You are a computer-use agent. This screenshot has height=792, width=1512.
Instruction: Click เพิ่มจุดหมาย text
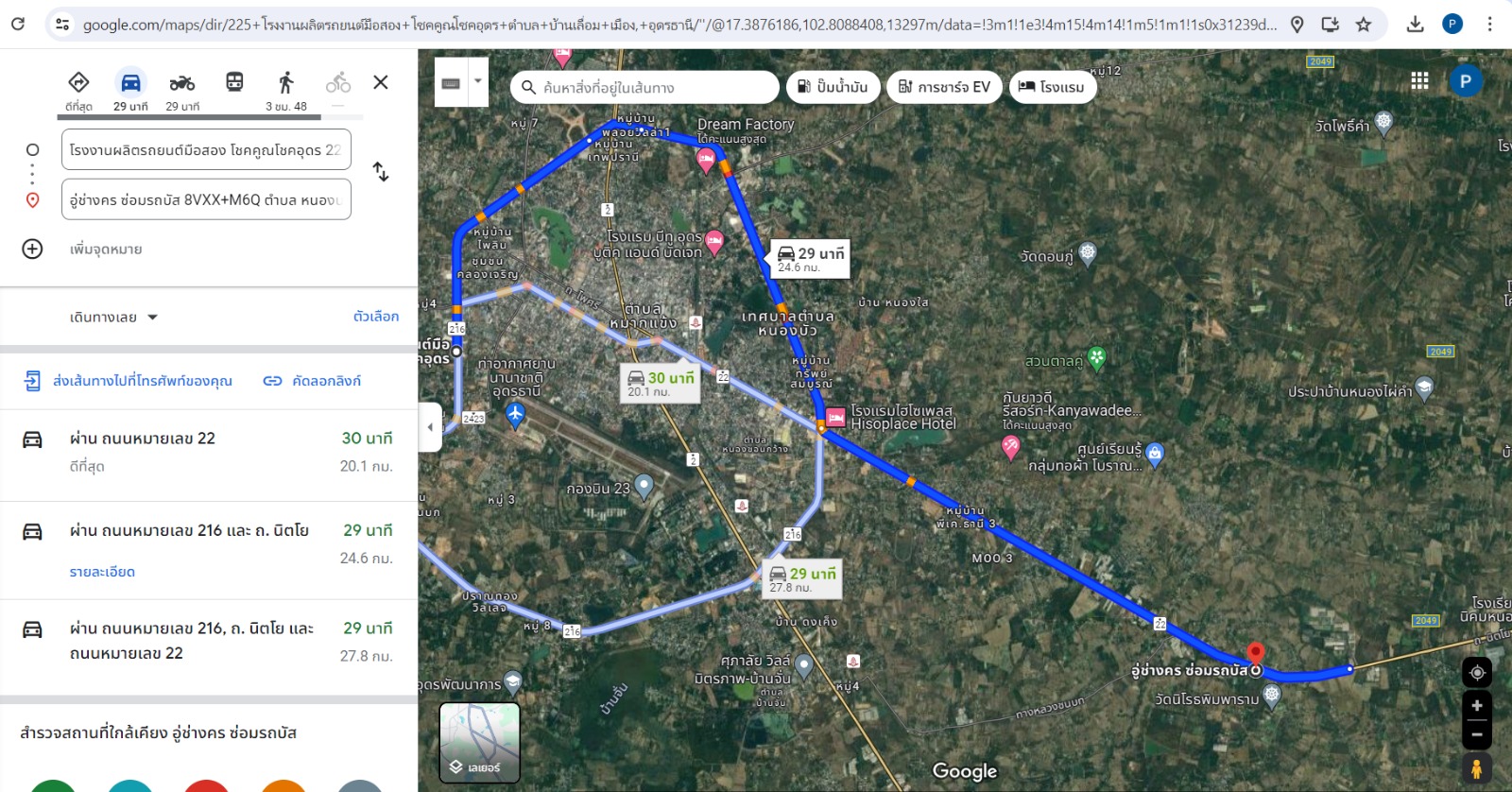pos(106,250)
